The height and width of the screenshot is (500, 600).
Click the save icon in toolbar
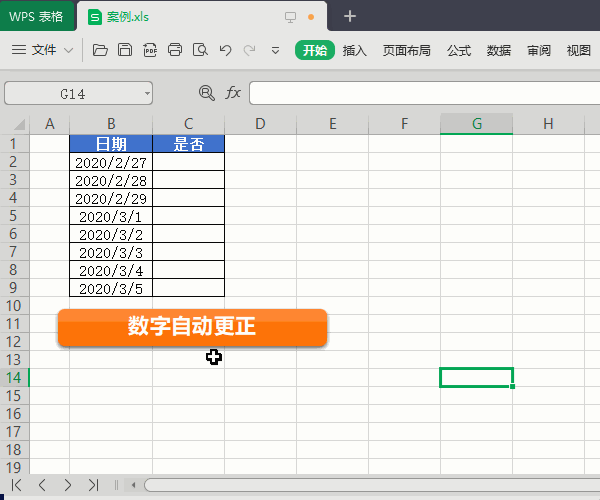[124, 50]
